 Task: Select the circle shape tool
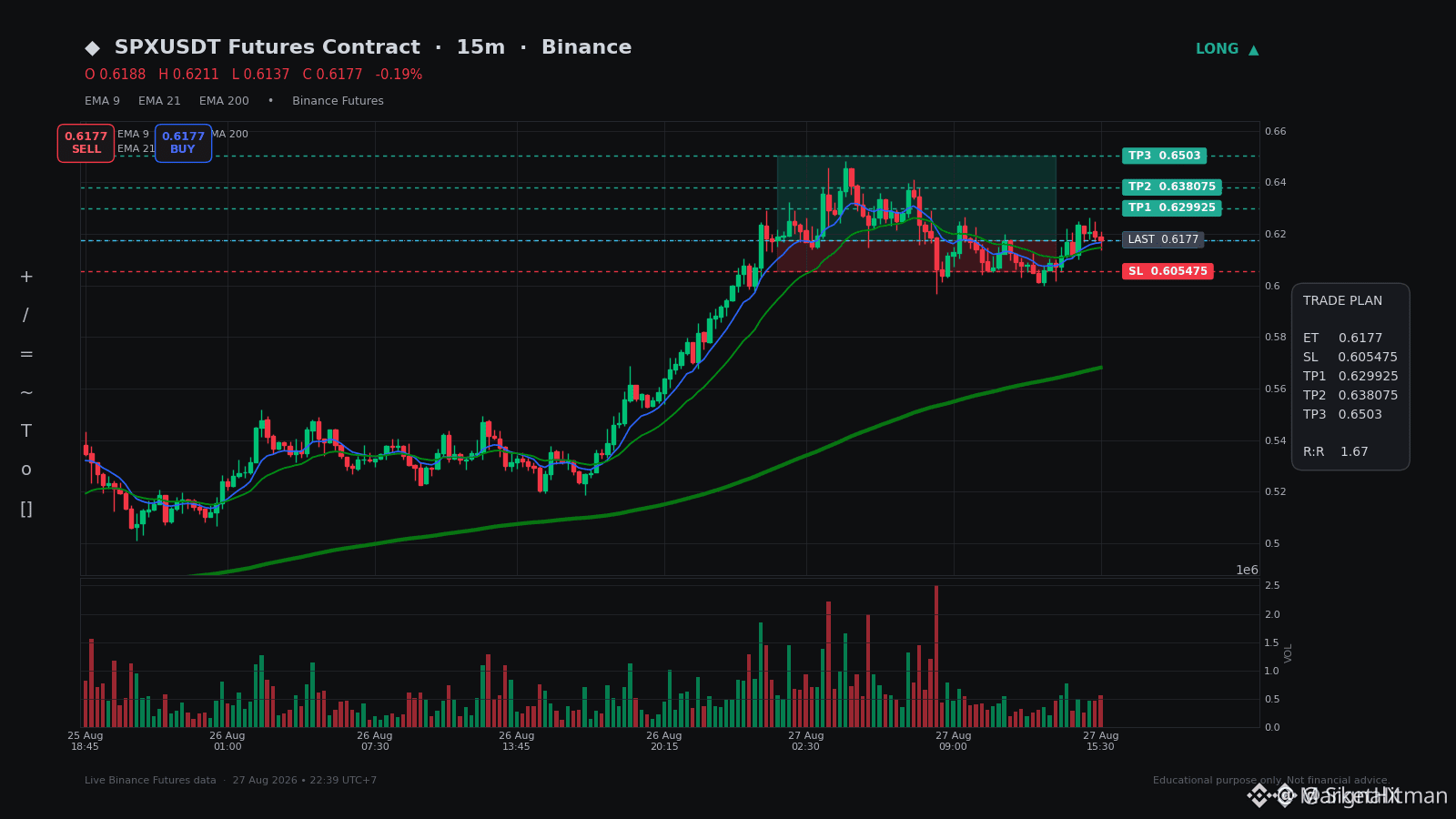coord(26,470)
